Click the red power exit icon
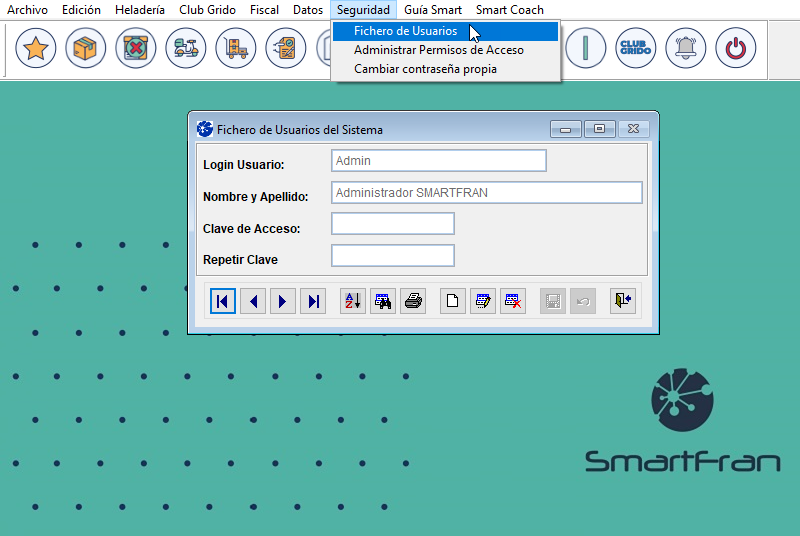 pos(736,48)
